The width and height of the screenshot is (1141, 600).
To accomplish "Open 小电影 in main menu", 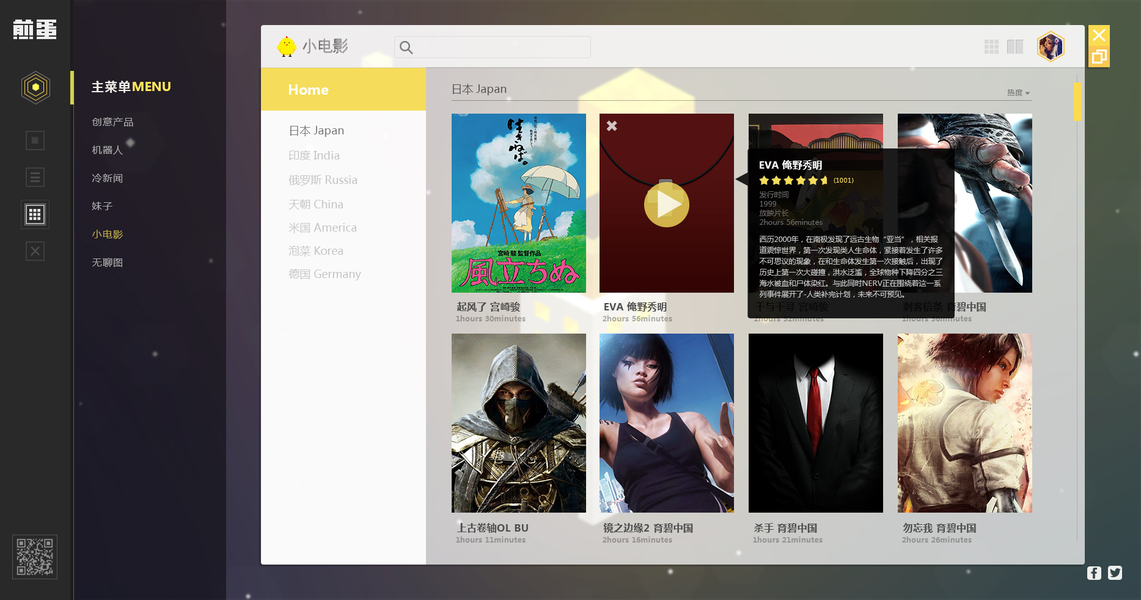I will [x=107, y=234].
